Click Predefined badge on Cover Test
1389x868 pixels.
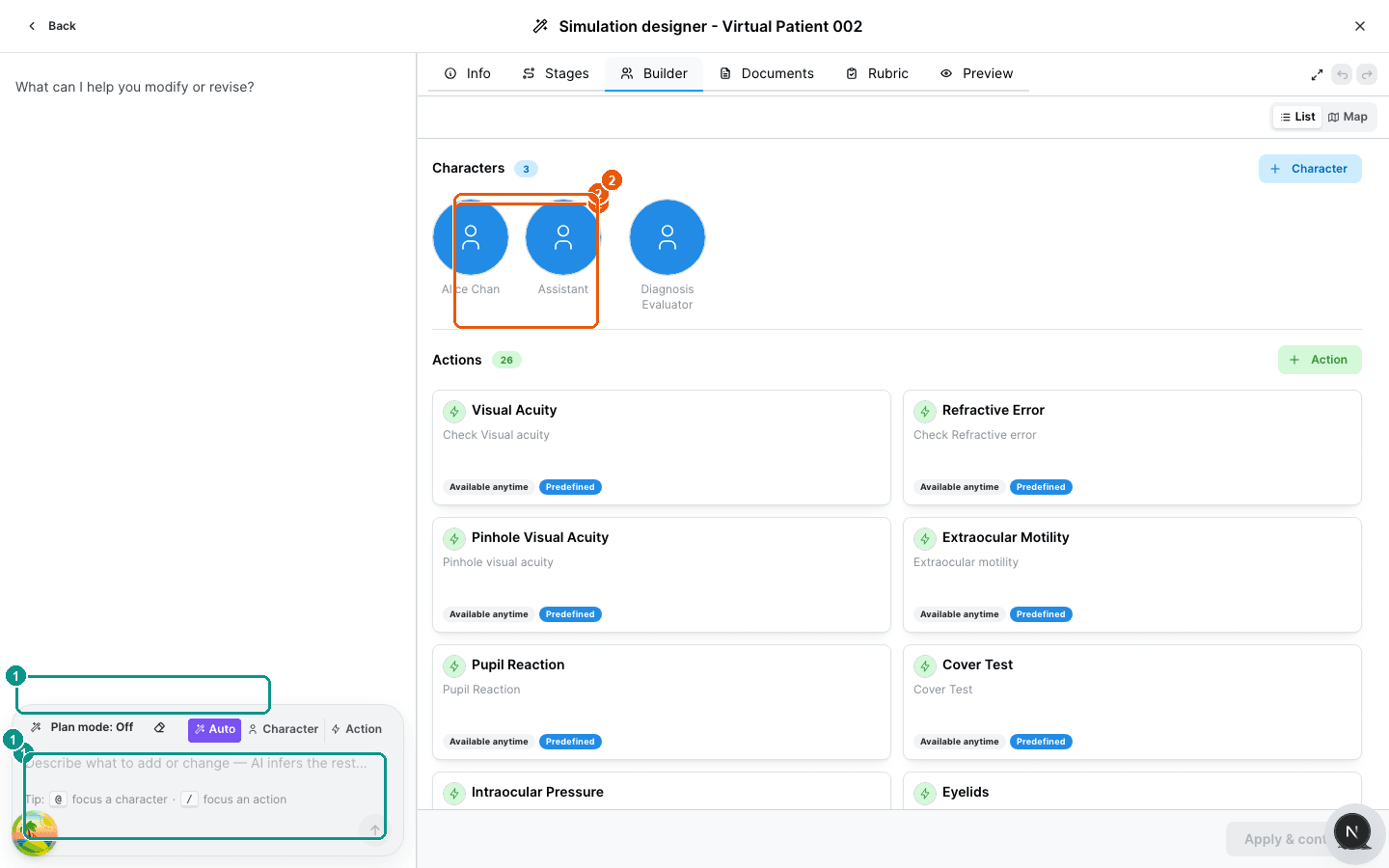[1041, 742]
